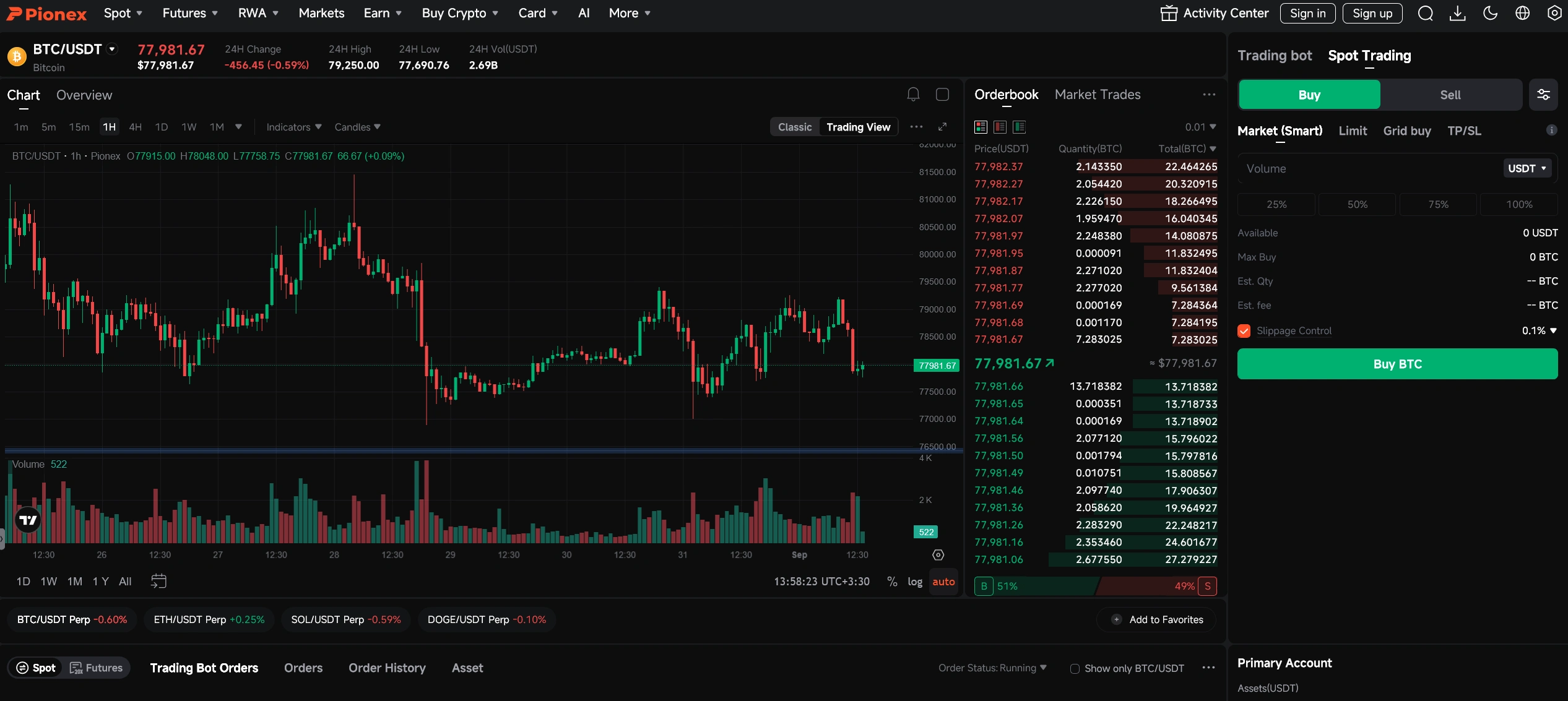
Task: Focus the Volume input field
Action: (1369, 168)
